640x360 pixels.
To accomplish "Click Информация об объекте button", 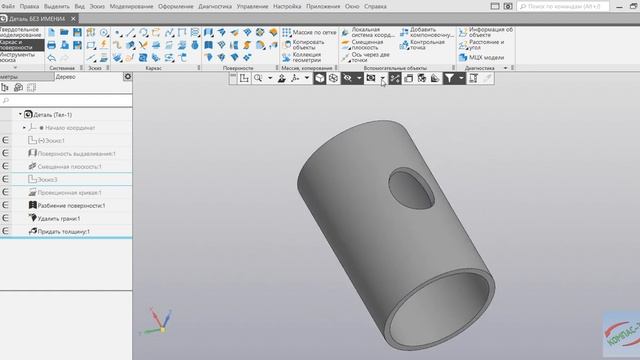I will point(486,33).
